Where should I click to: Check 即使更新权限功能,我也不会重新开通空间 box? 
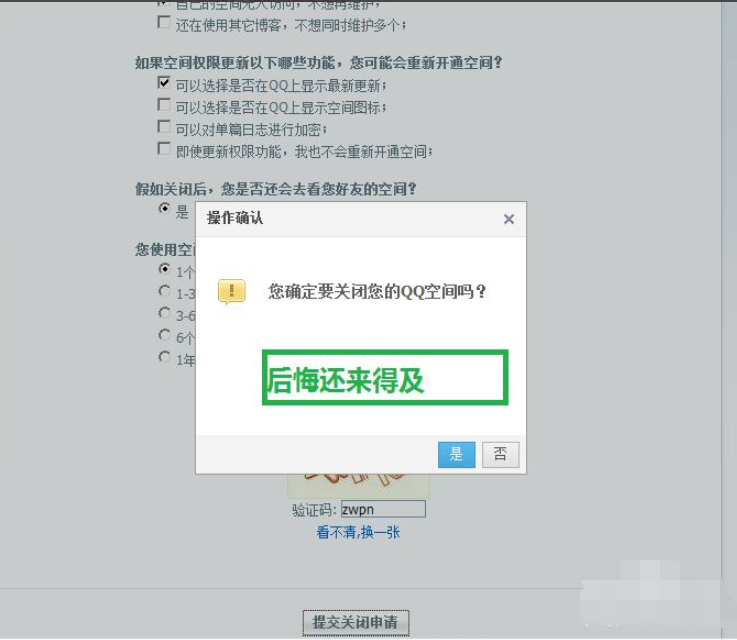point(164,150)
